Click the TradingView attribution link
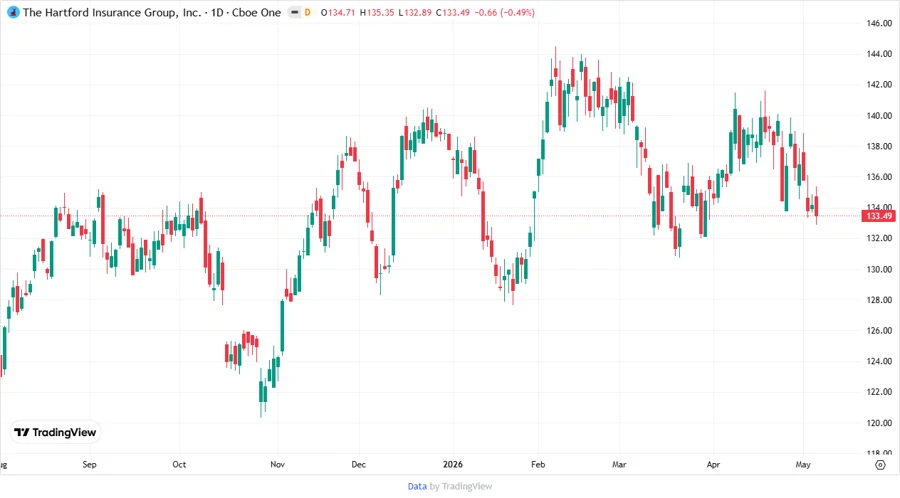Screen dimensions: 900x498 click(x=467, y=487)
